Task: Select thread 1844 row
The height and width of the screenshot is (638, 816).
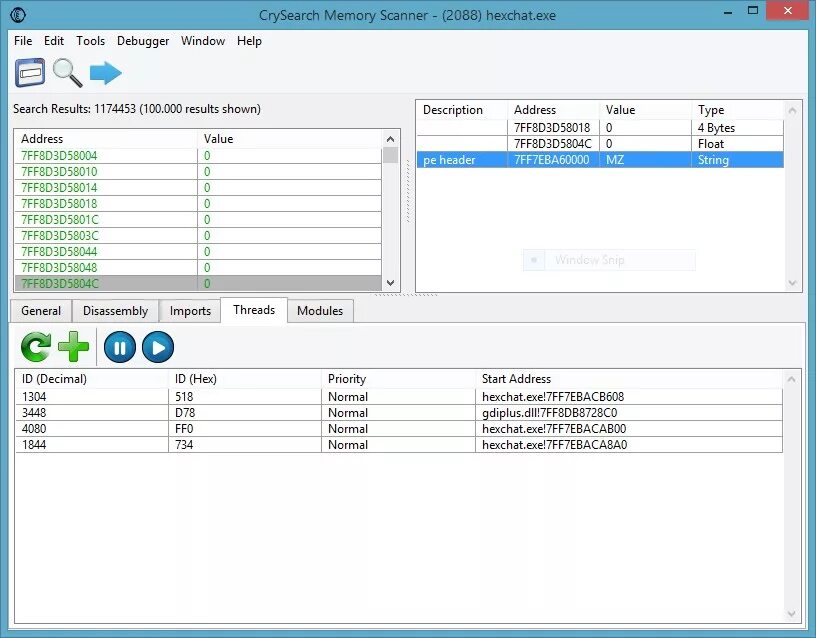Action: 399,445
